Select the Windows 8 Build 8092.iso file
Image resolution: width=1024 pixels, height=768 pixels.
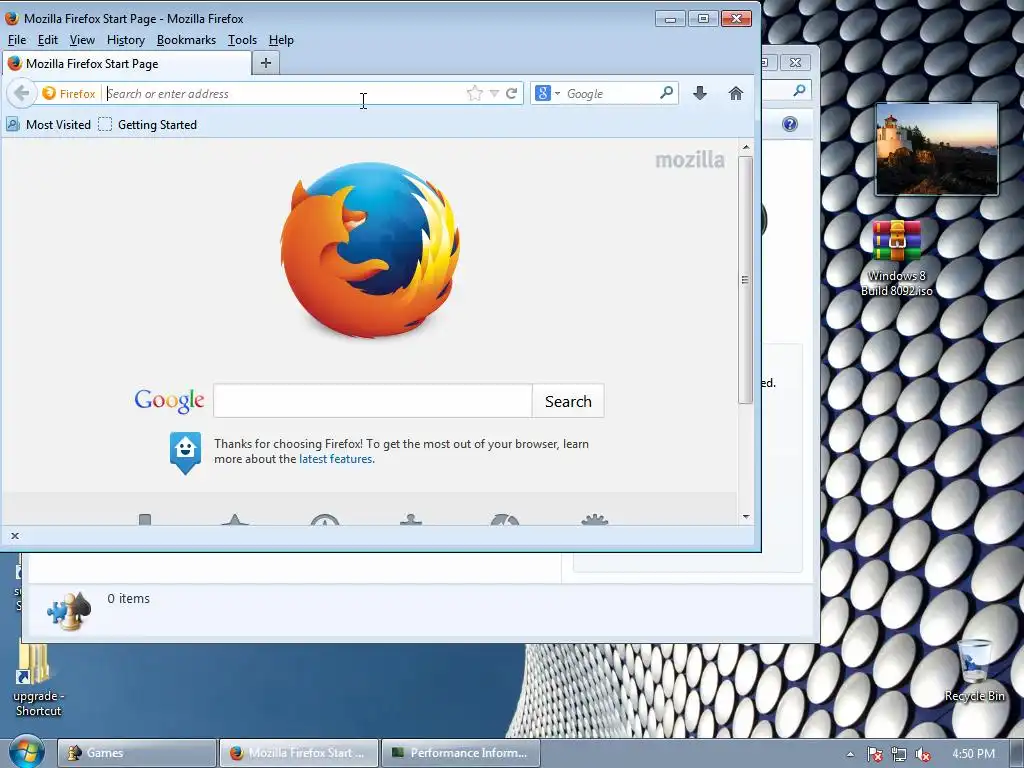[897, 257]
